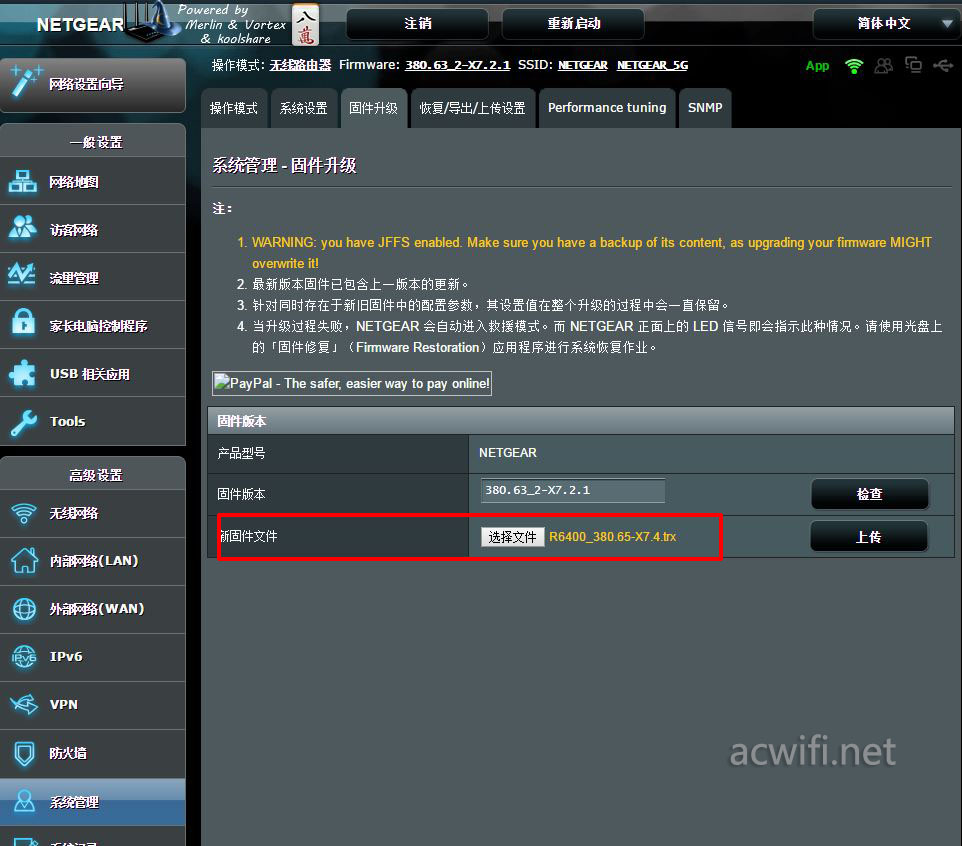The image size is (962, 846).
Task: Open 防火墙 menu label
Action: [x=67, y=753]
